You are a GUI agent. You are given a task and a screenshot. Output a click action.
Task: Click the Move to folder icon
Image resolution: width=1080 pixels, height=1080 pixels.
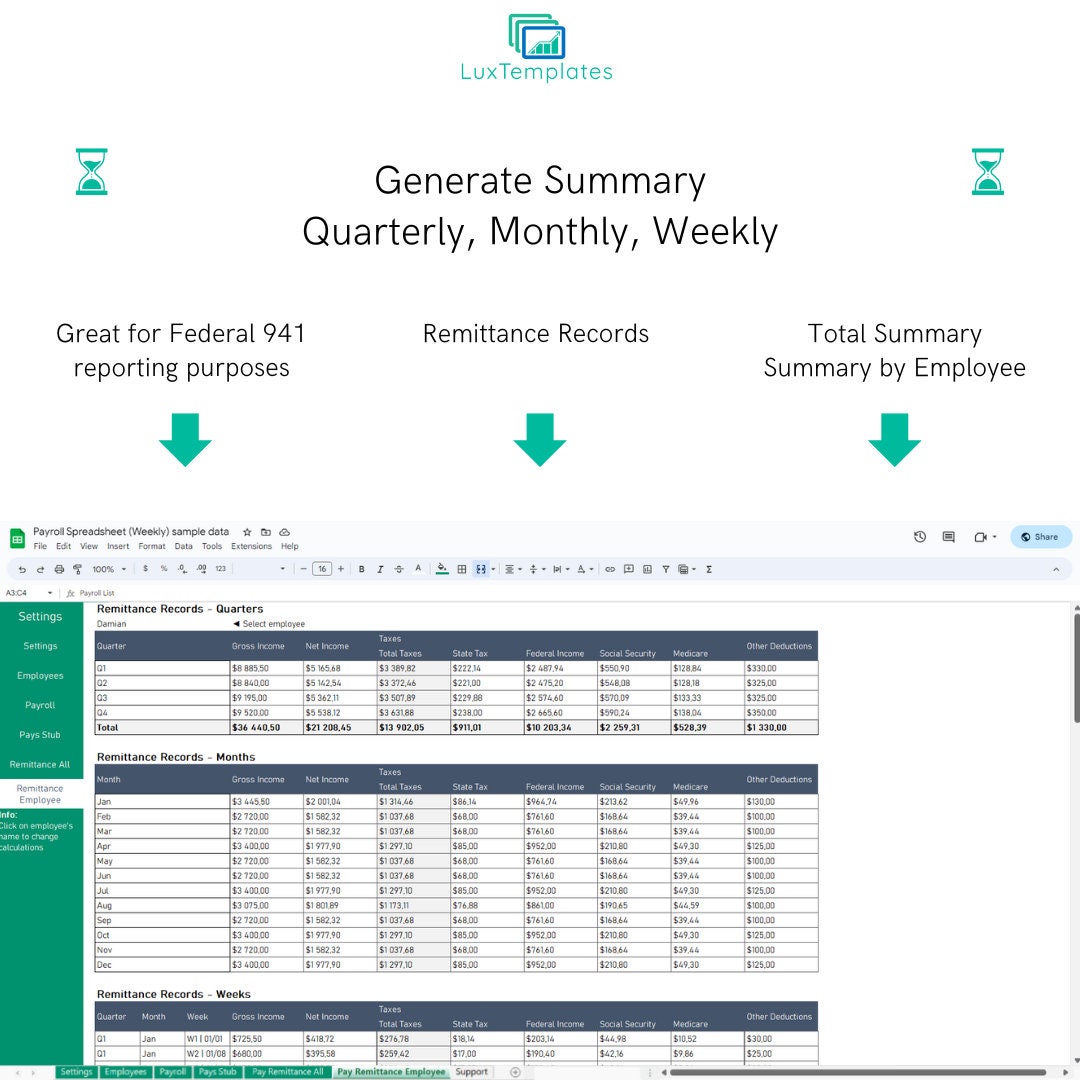(x=266, y=532)
